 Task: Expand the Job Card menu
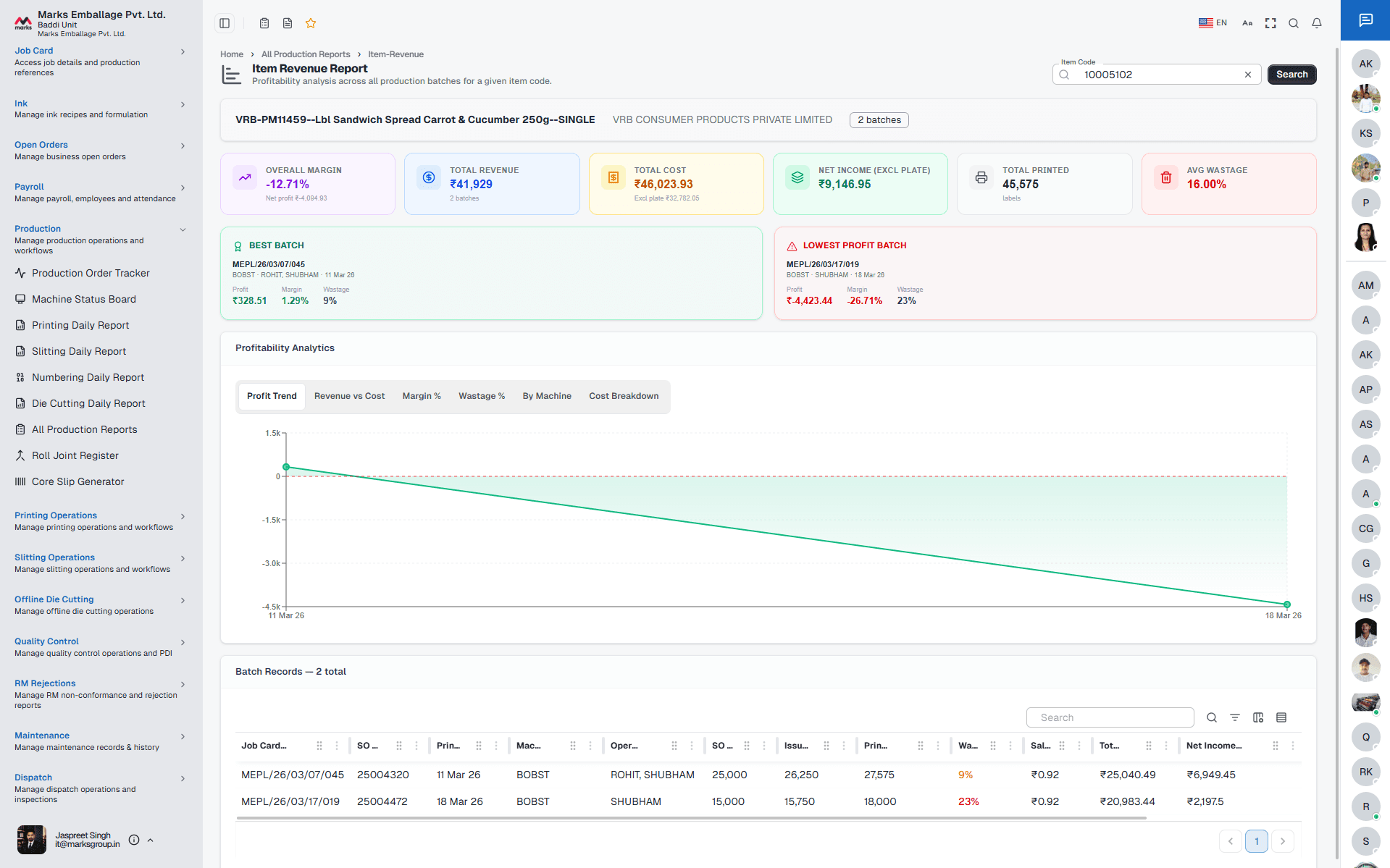100,62
